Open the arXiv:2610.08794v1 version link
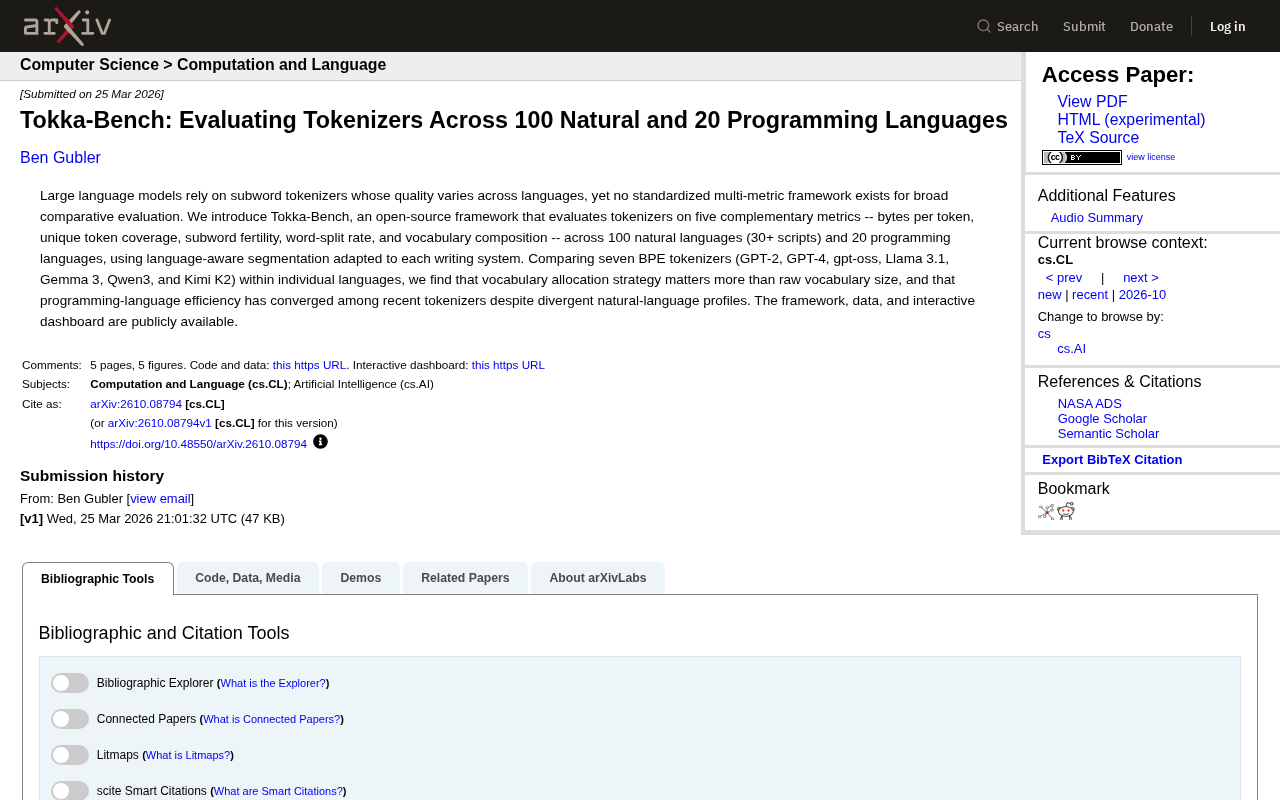1280x800 pixels. click(x=160, y=423)
